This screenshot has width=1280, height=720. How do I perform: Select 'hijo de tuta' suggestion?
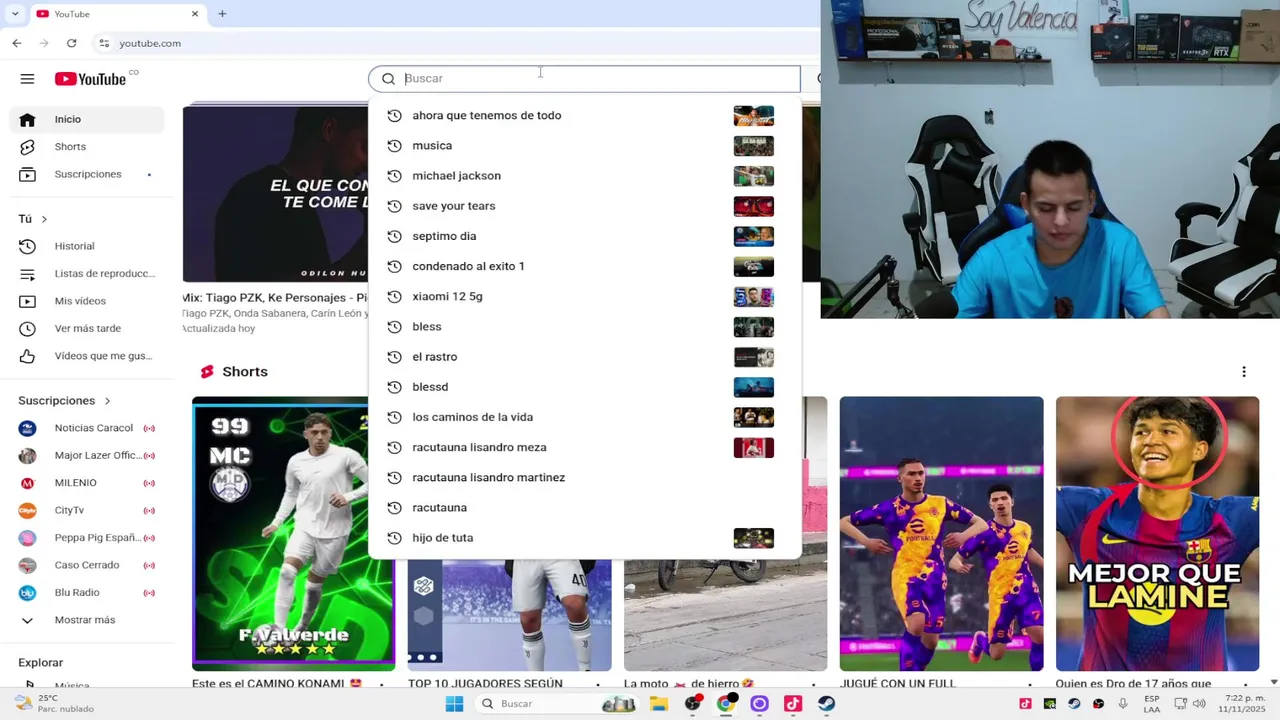coord(584,538)
